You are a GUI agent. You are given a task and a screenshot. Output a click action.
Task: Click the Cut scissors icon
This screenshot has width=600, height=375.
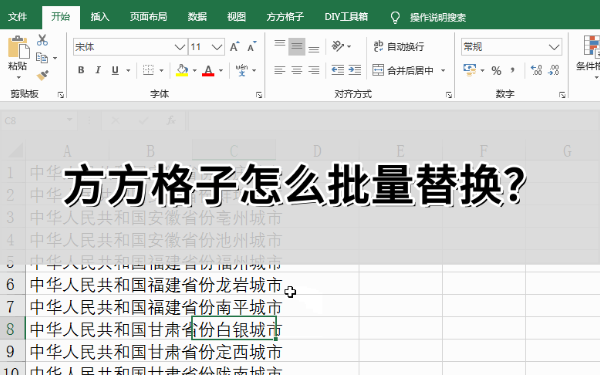click(x=42, y=40)
